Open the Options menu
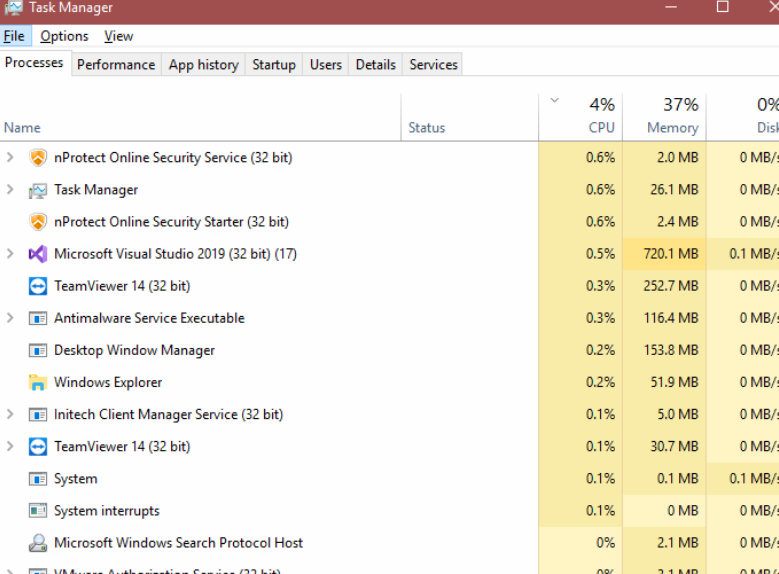Image resolution: width=779 pixels, height=574 pixels. point(64,36)
